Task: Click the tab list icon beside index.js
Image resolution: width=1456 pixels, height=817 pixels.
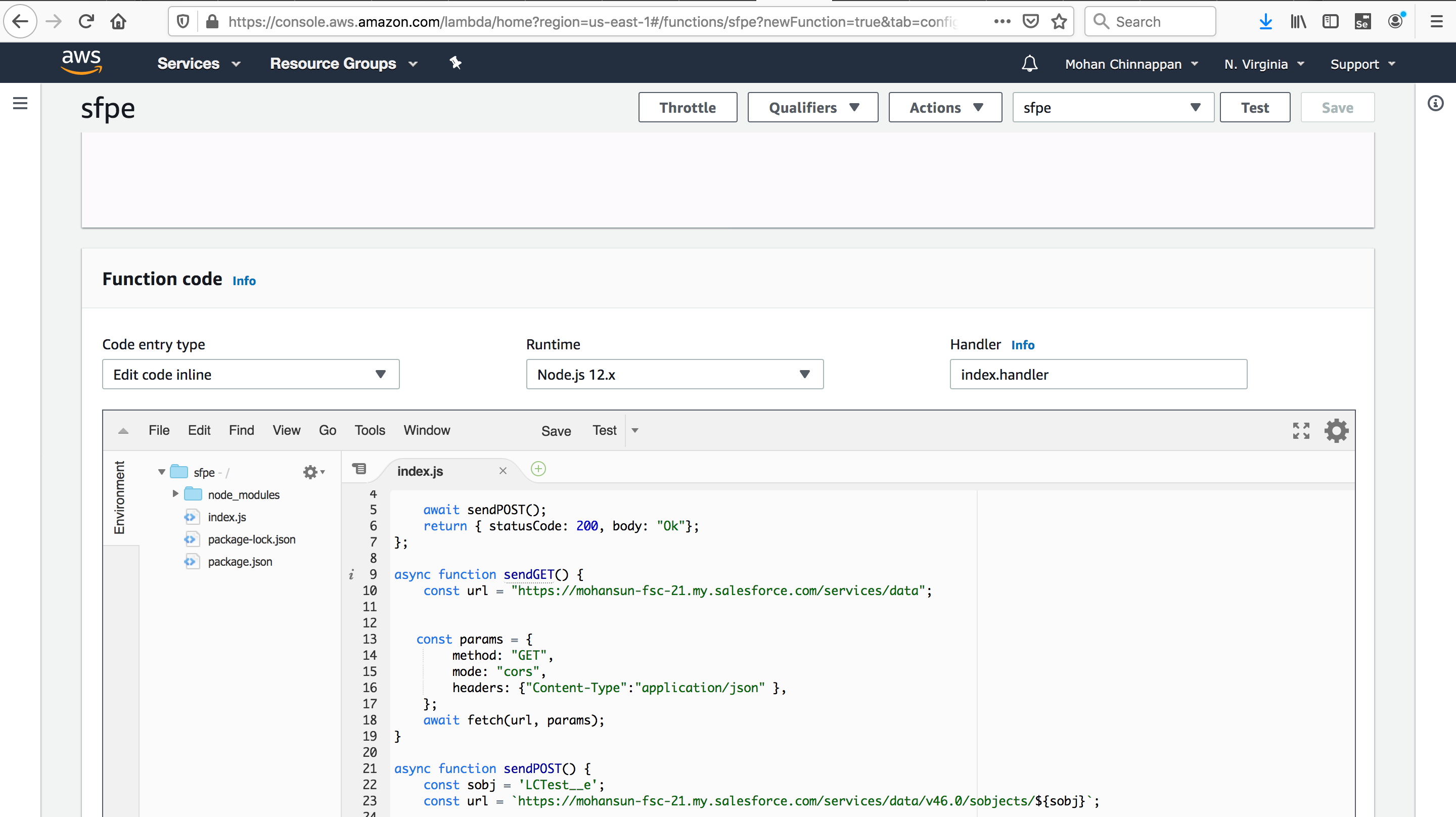Action: (x=359, y=469)
